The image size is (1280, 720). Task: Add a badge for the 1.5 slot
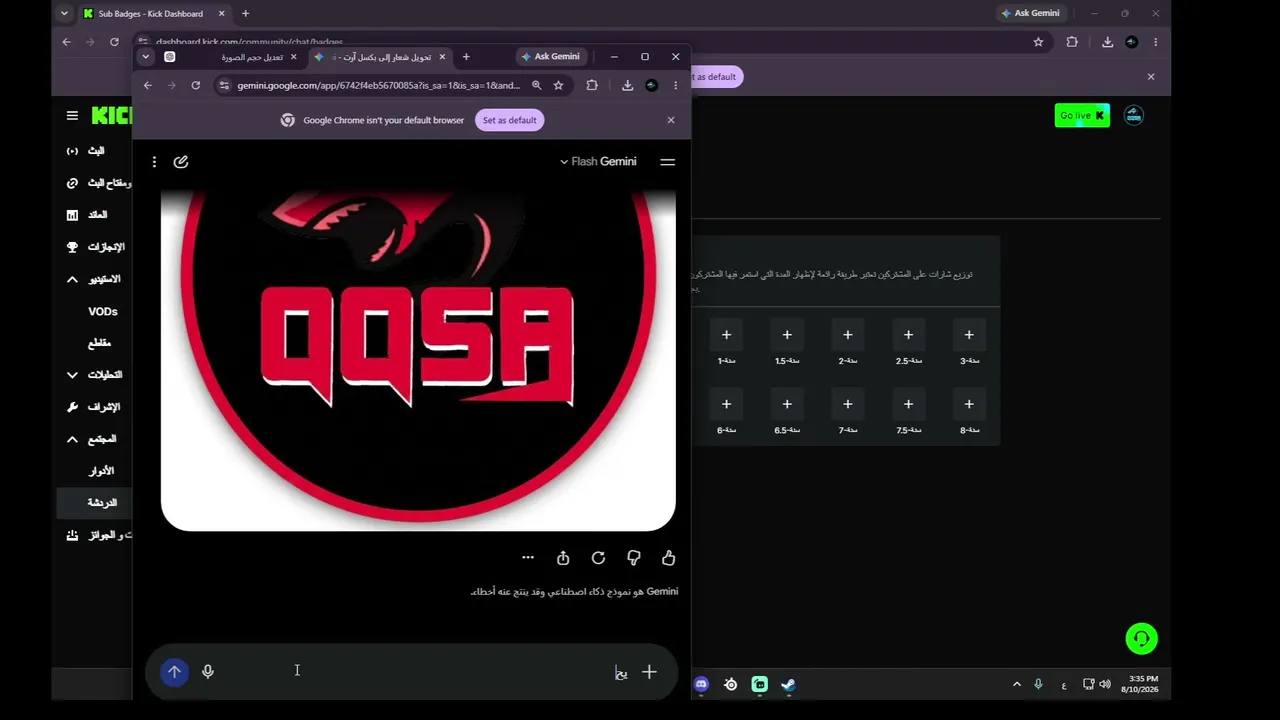(787, 335)
